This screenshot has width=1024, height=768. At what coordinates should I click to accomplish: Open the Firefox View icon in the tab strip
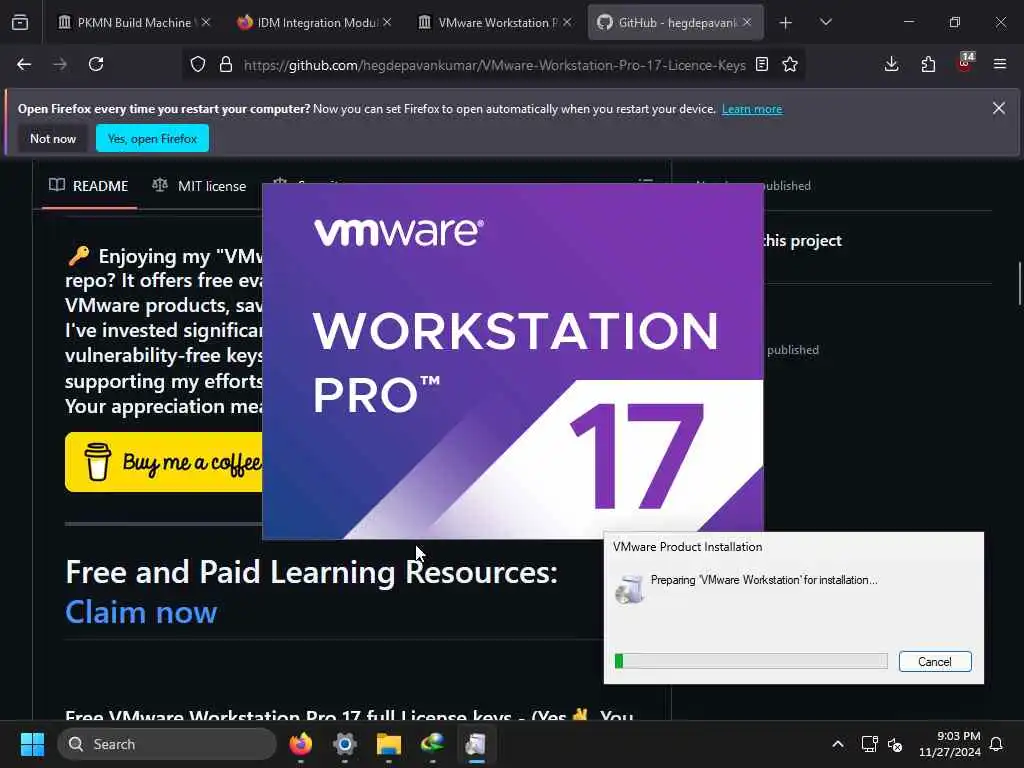(20, 22)
